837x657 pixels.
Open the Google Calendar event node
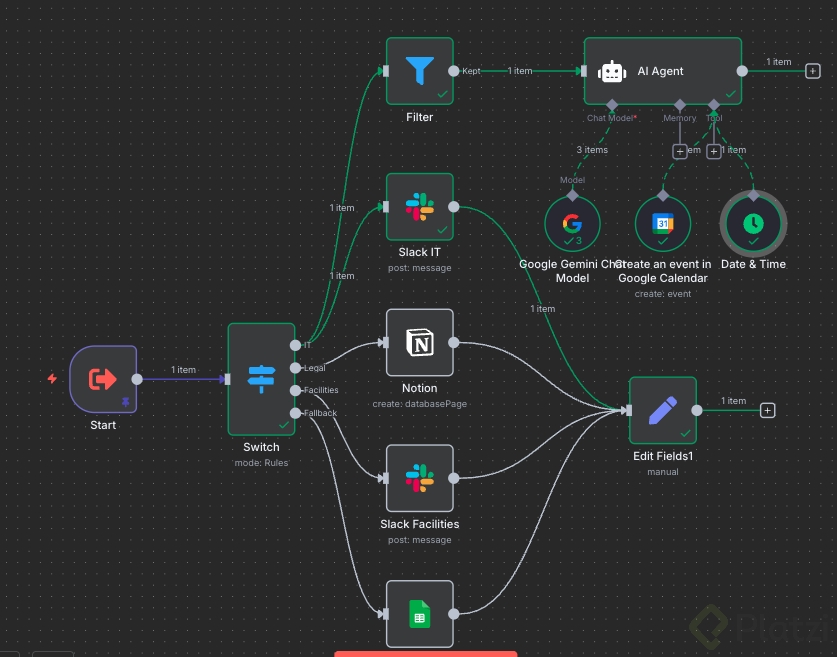(662, 224)
